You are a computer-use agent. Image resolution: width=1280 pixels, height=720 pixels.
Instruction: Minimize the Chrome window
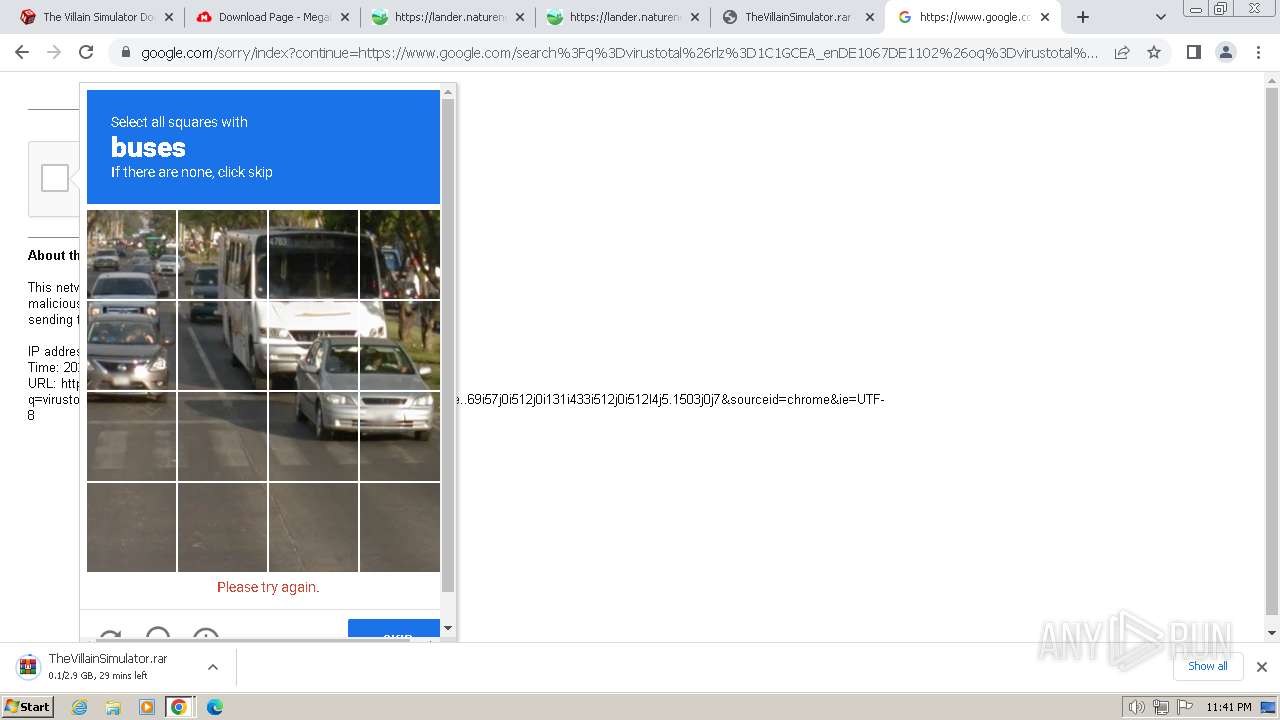pyautogui.click(x=1196, y=9)
